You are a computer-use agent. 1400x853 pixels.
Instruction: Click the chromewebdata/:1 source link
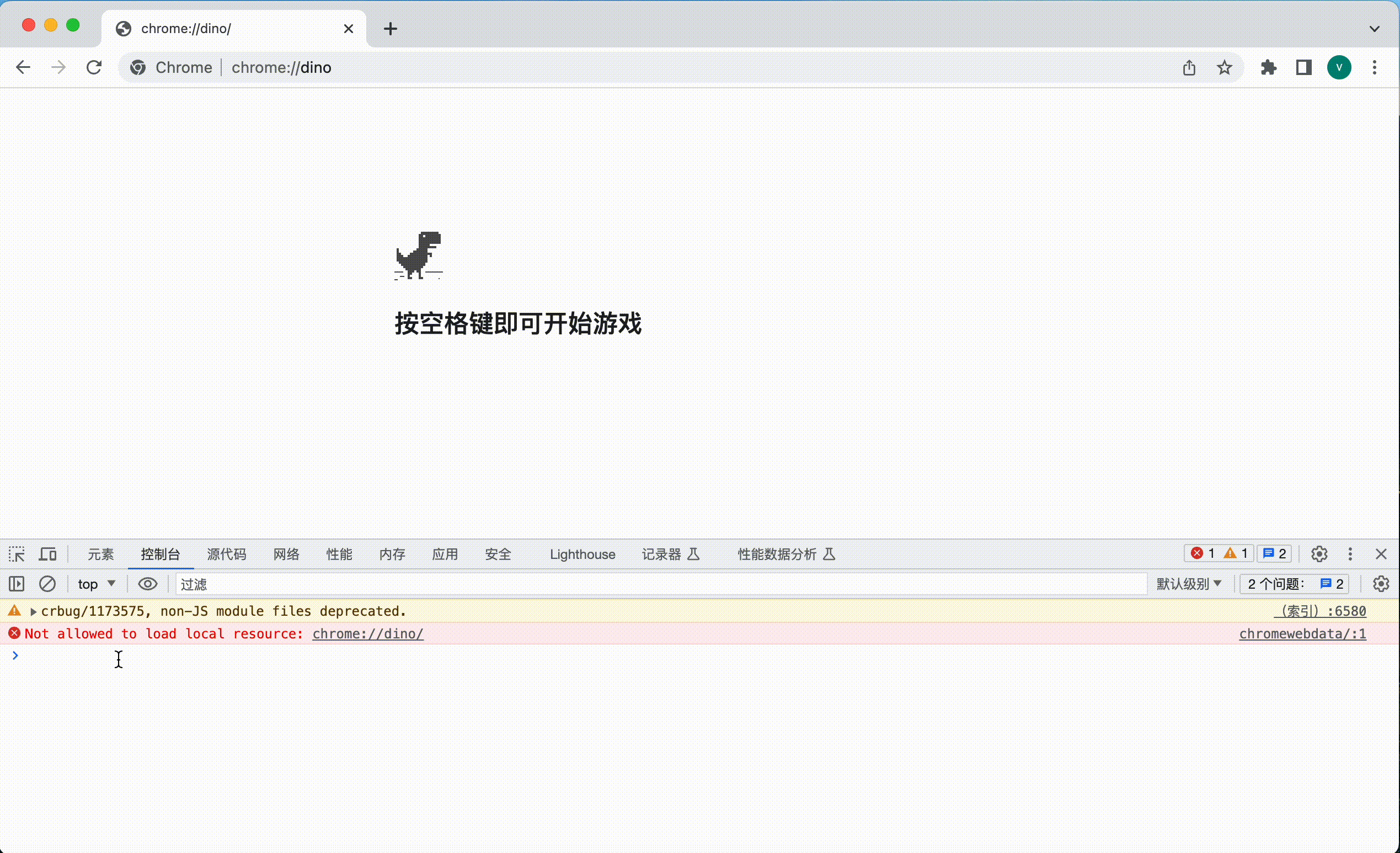click(x=1302, y=633)
